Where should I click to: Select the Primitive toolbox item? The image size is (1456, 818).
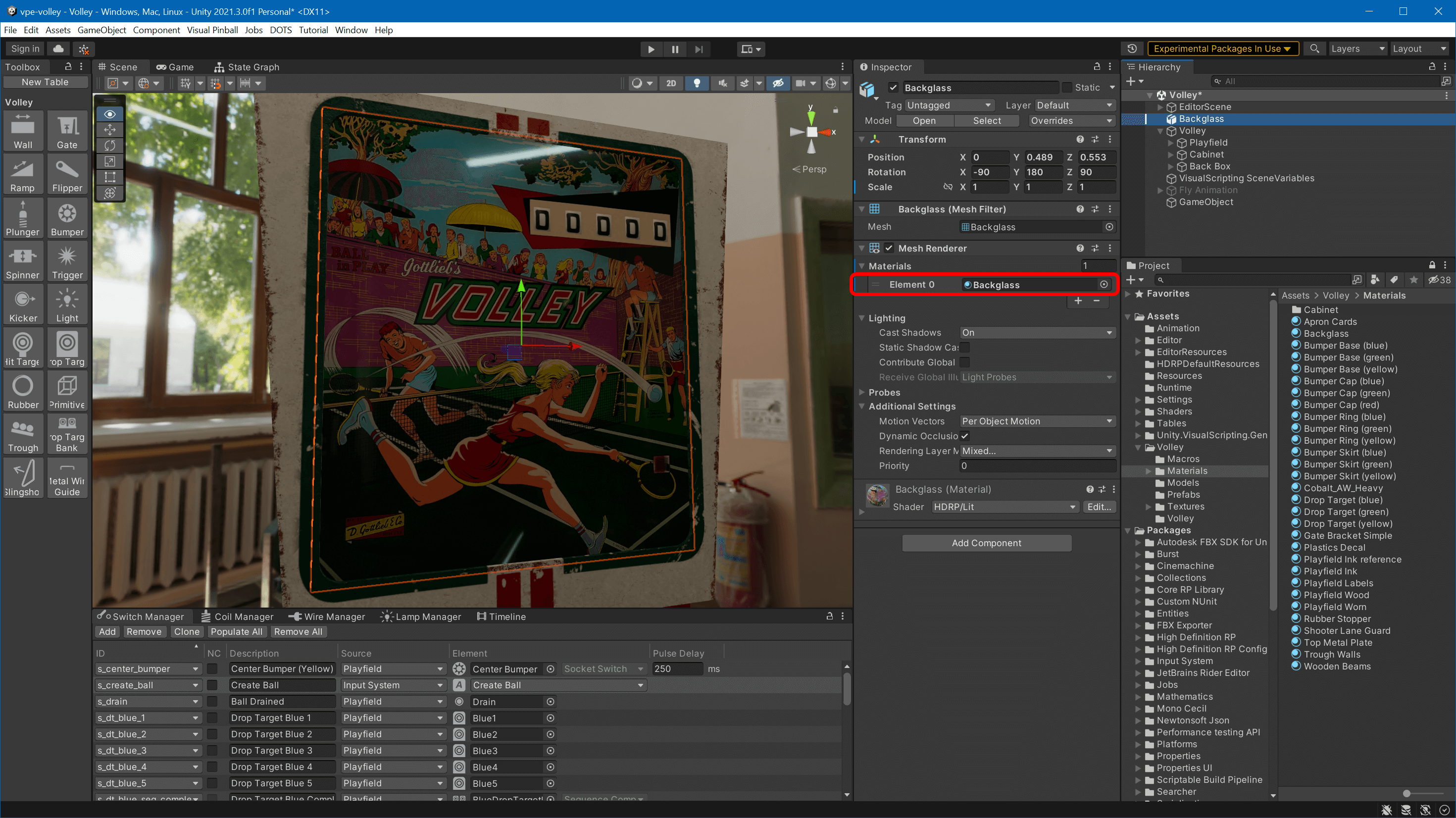[x=67, y=392]
